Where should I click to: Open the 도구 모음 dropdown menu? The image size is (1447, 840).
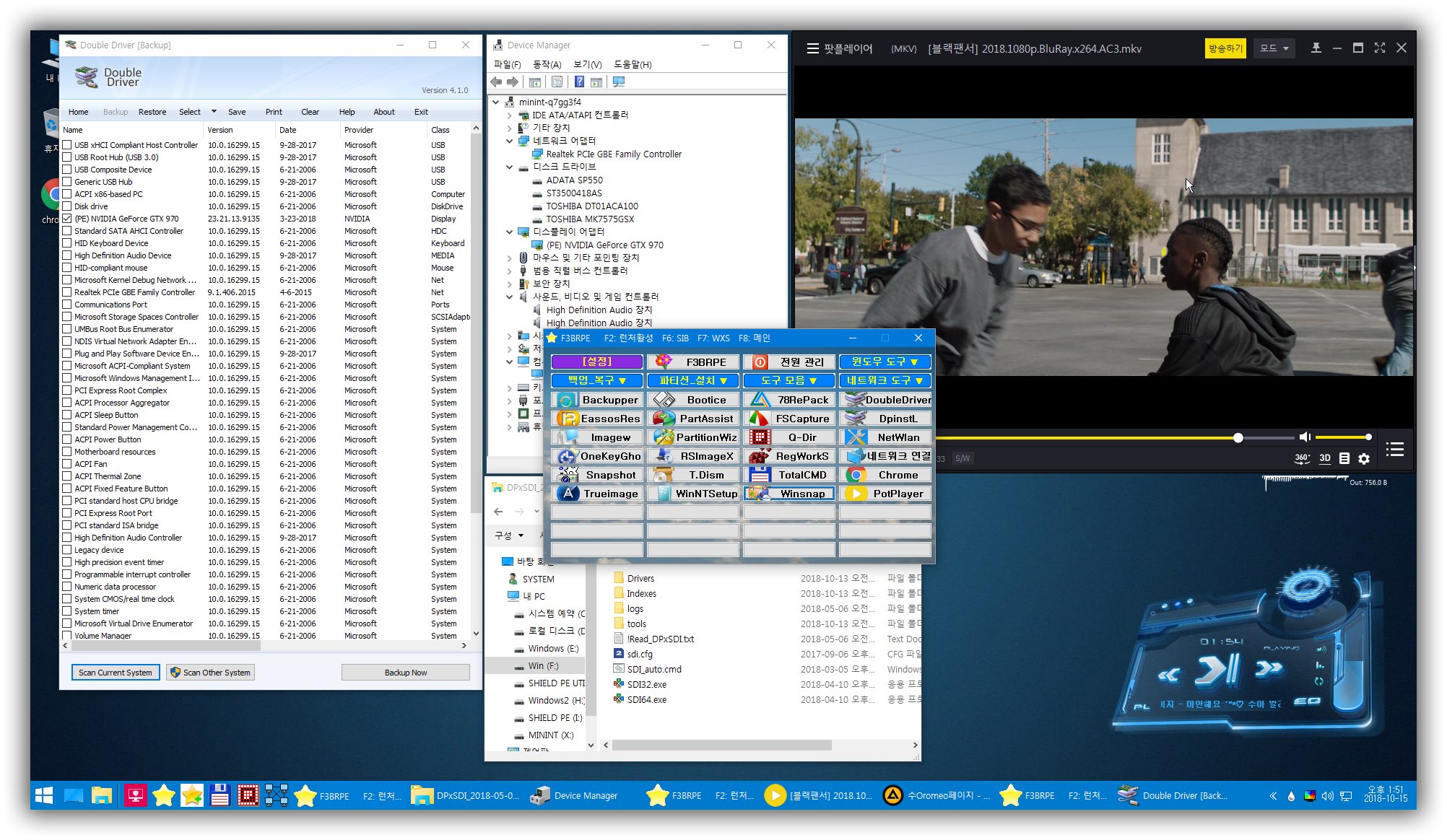(x=789, y=380)
